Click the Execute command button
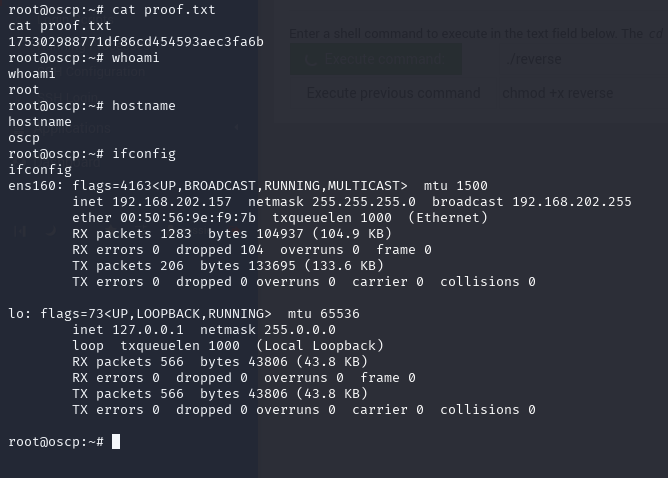This screenshot has width=668, height=478. (x=376, y=59)
